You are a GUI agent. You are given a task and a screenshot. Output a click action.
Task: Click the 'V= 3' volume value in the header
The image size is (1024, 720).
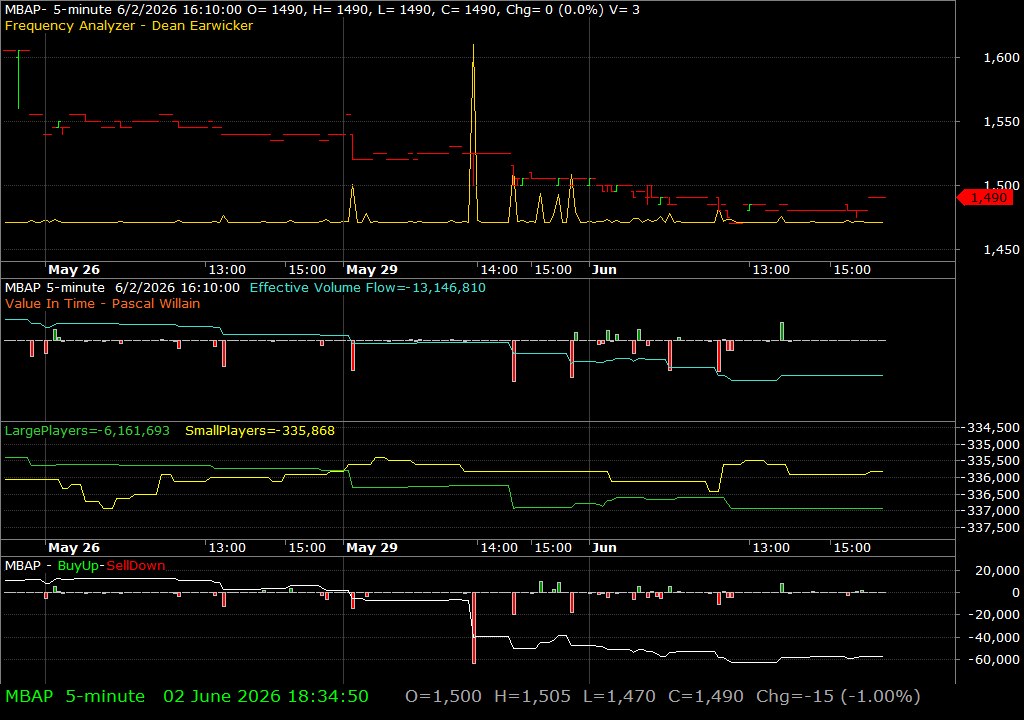626,10
